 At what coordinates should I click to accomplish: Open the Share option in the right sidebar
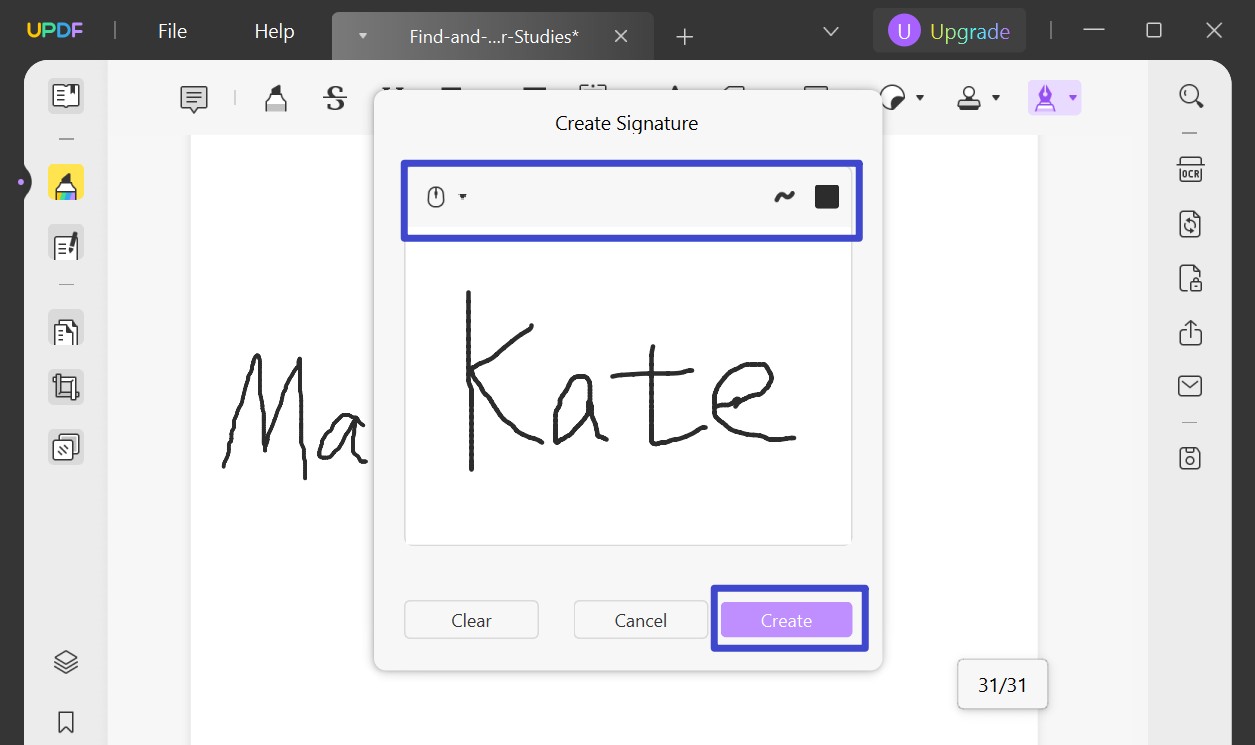pos(1189,333)
